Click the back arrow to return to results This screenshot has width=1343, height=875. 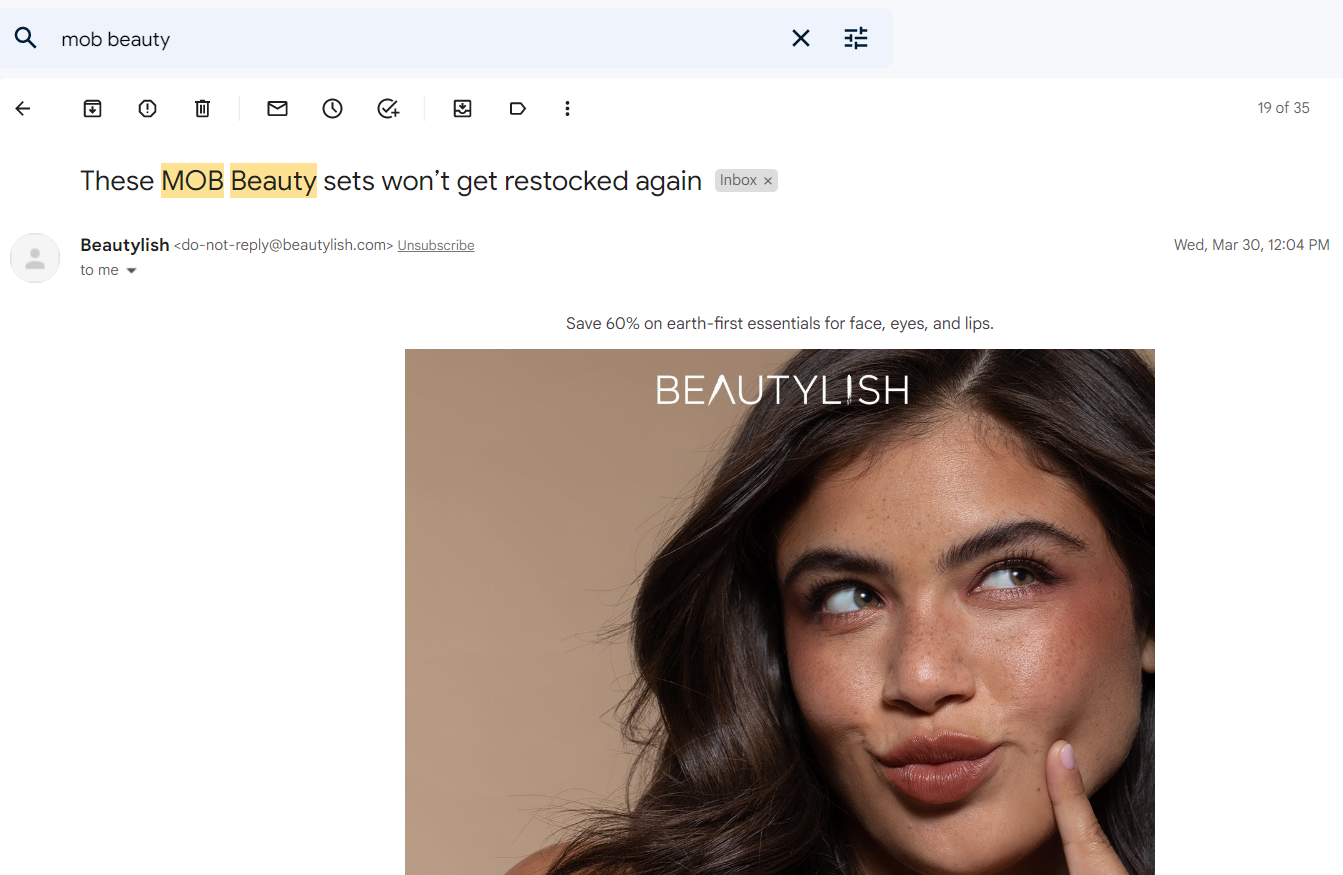click(23, 108)
